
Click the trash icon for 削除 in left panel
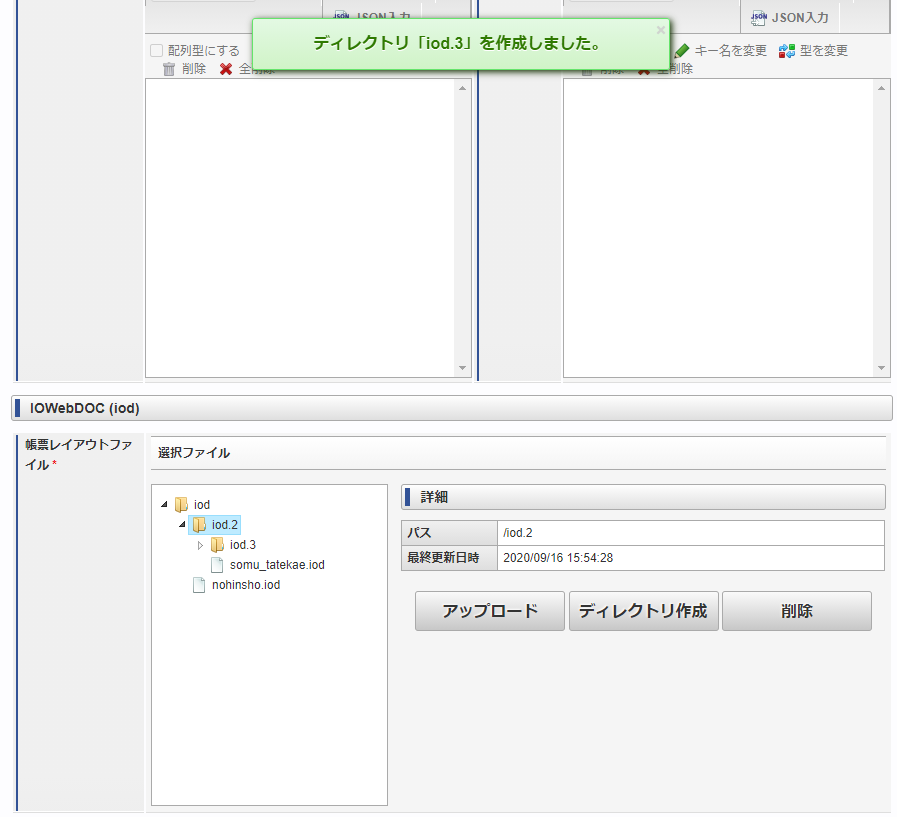169,69
